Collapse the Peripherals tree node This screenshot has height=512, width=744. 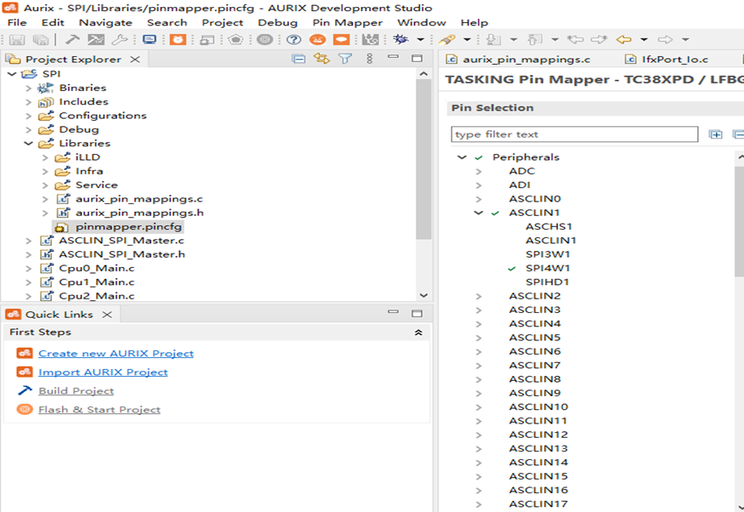(x=462, y=158)
